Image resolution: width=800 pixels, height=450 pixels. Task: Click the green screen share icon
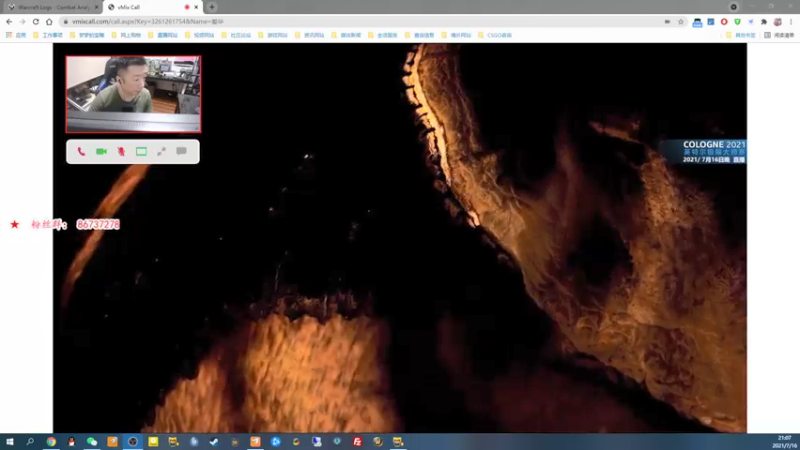tap(141, 152)
